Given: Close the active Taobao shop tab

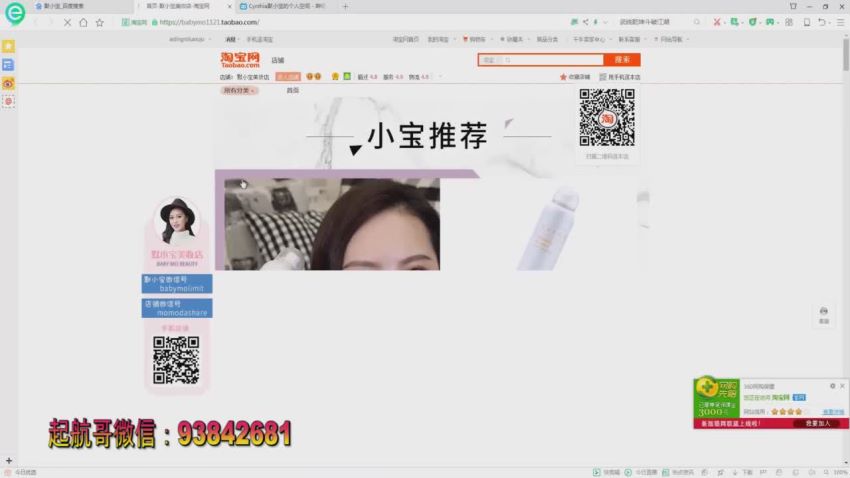Looking at the screenshot, I should tap(229, 7).
